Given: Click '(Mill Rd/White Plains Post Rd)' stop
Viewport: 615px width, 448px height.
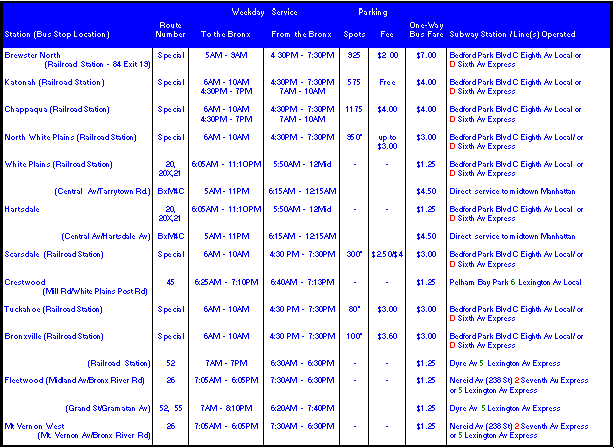Looking at the screenshot, I should tap(95, 291).
